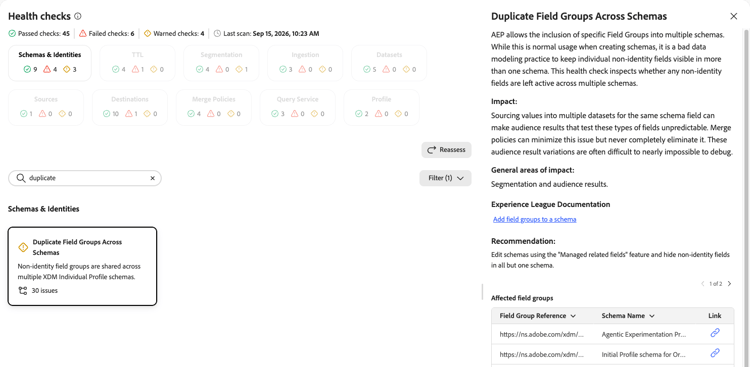Click the Failed checks red triangle icon

point(83,33)
